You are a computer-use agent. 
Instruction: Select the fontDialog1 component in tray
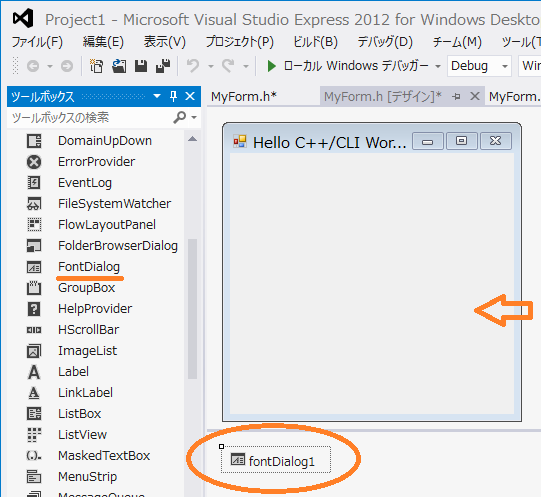coord(276,460)
